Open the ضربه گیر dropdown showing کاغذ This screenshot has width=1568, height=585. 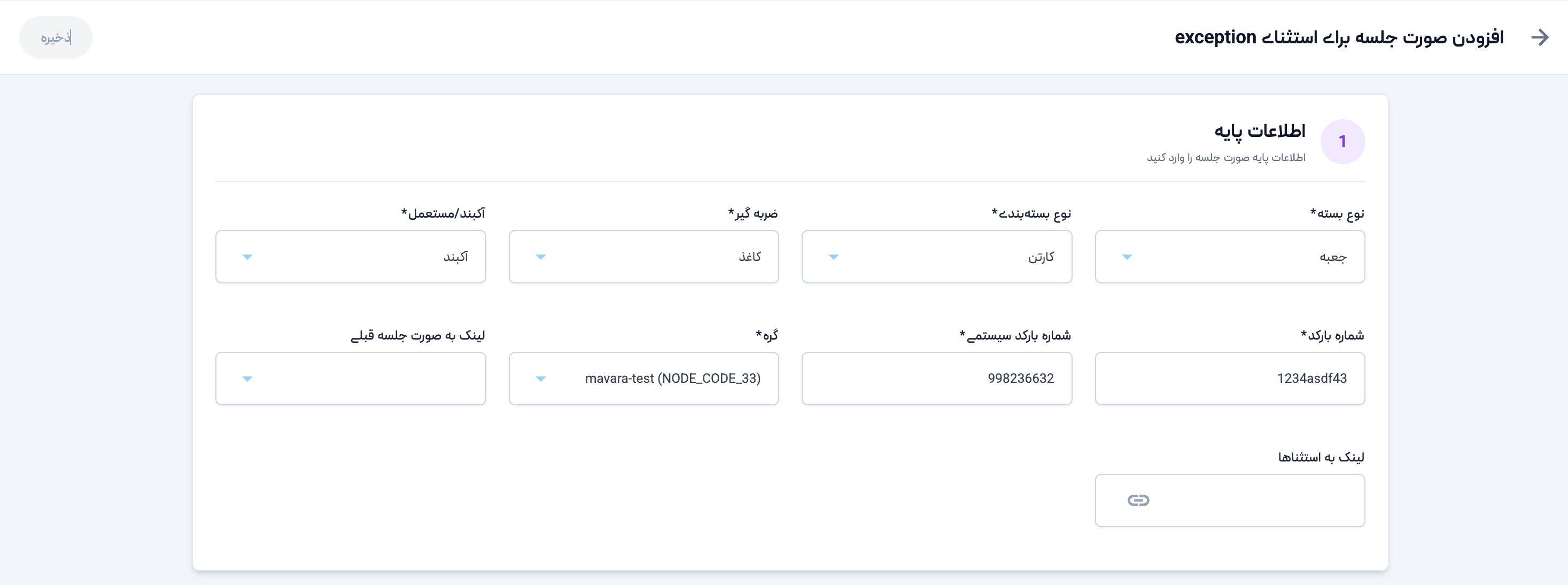click(x=643, y=257)
